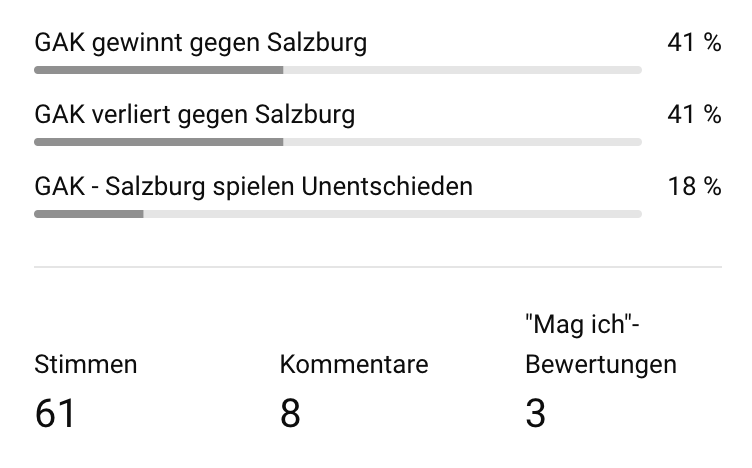
Task: Click the dark filled part of the Unentschieden bar
Action: tap(89, 214)
